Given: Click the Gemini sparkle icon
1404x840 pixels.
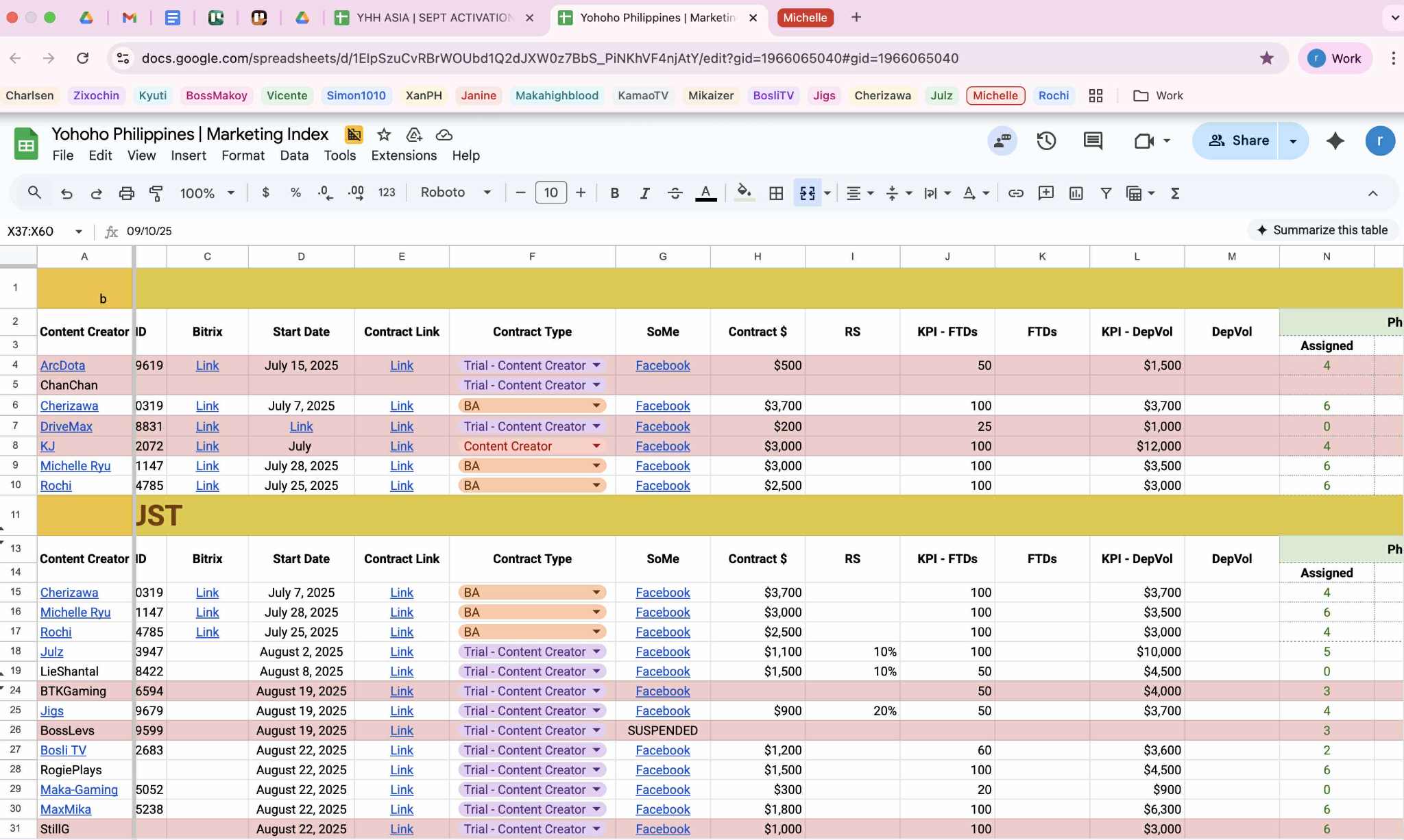Looking at the screenshot, I should (1335, 141).
